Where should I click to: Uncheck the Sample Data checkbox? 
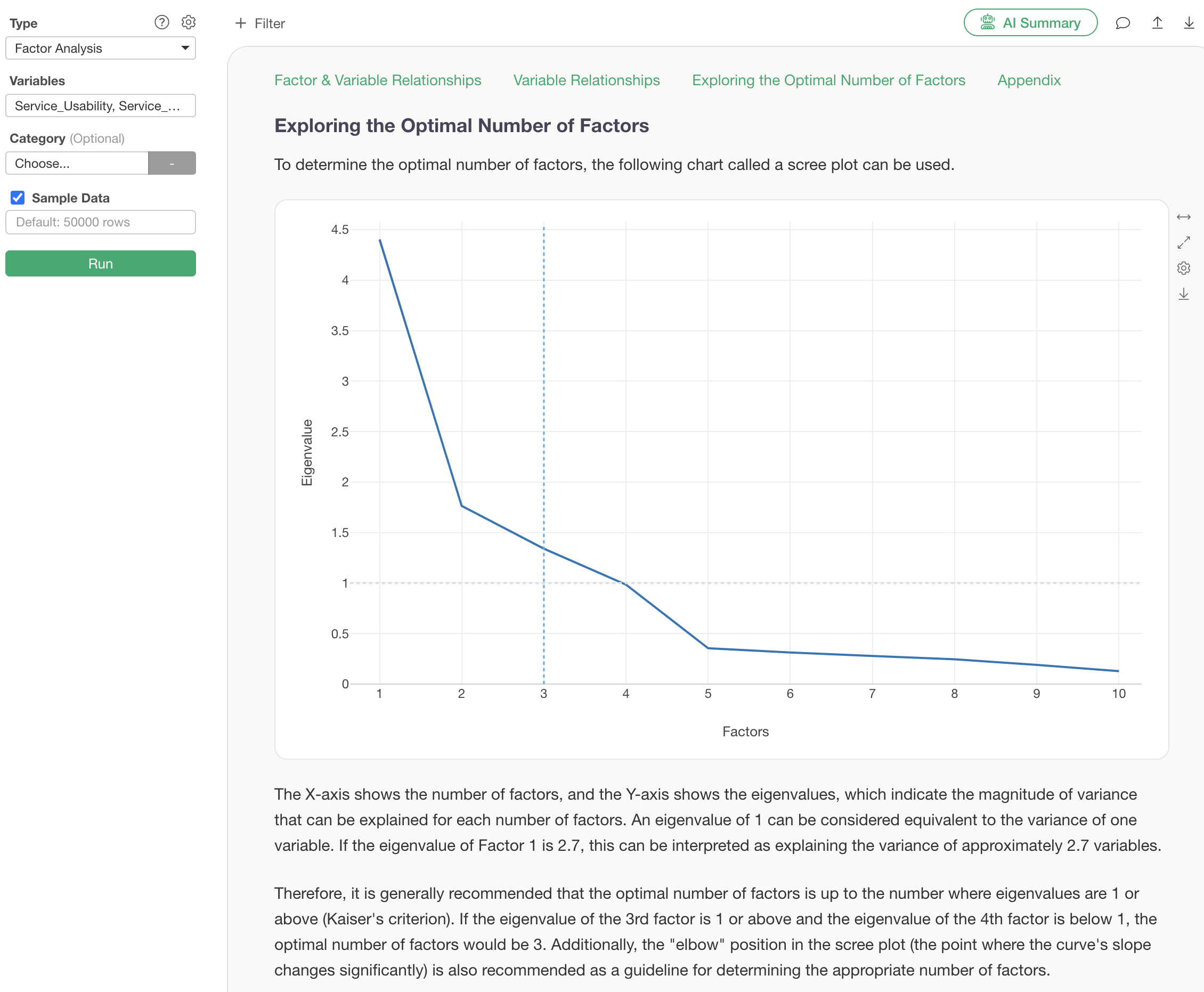point(18,198)
